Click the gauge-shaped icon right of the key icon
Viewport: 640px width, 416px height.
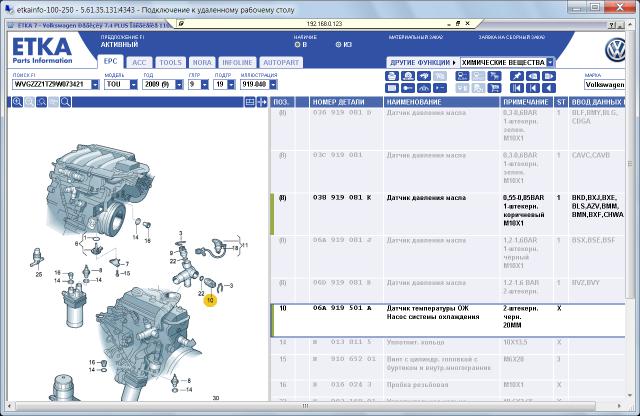(424, 88)
